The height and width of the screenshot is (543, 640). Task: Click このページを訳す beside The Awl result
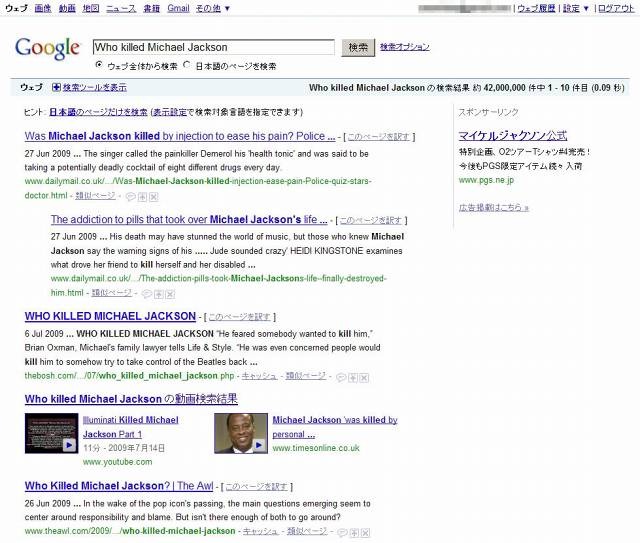click(256, 487)
